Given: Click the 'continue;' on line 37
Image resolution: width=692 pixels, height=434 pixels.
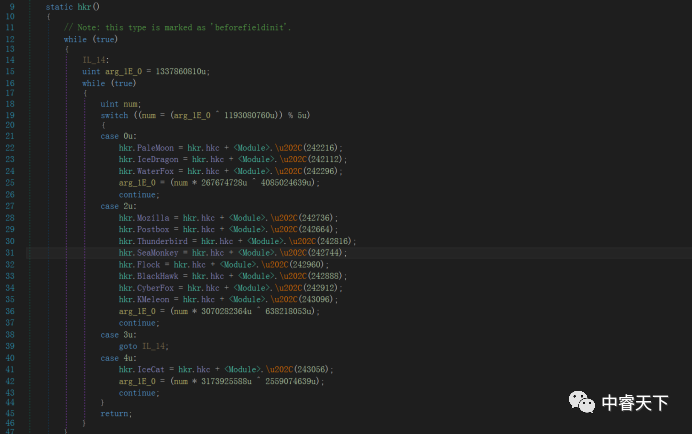Looking at the screenshot, I should pyautogui.click(x=139, y=323).
